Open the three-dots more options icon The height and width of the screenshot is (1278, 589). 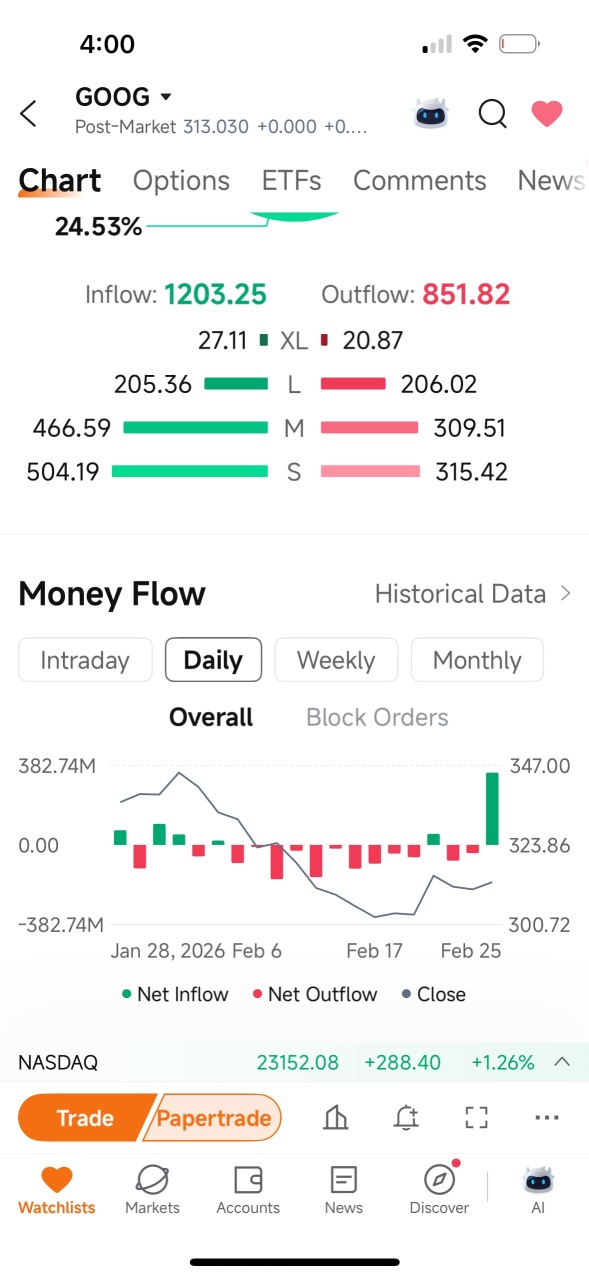point(547,1118)
